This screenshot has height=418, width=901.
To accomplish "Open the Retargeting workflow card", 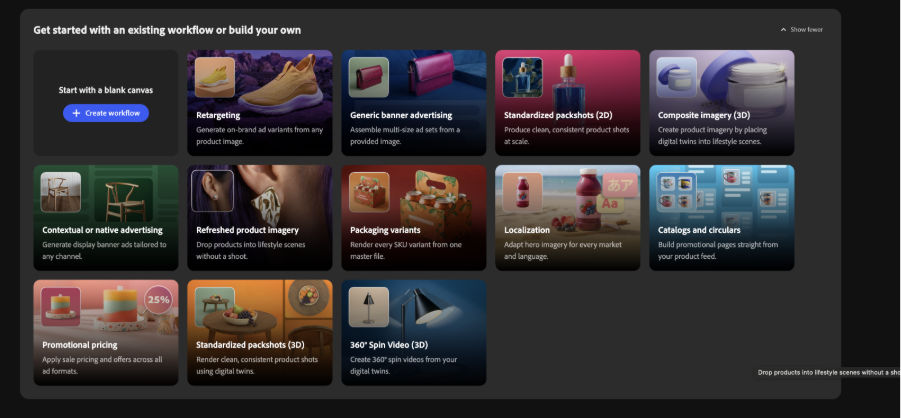I will tap(260, 103).
